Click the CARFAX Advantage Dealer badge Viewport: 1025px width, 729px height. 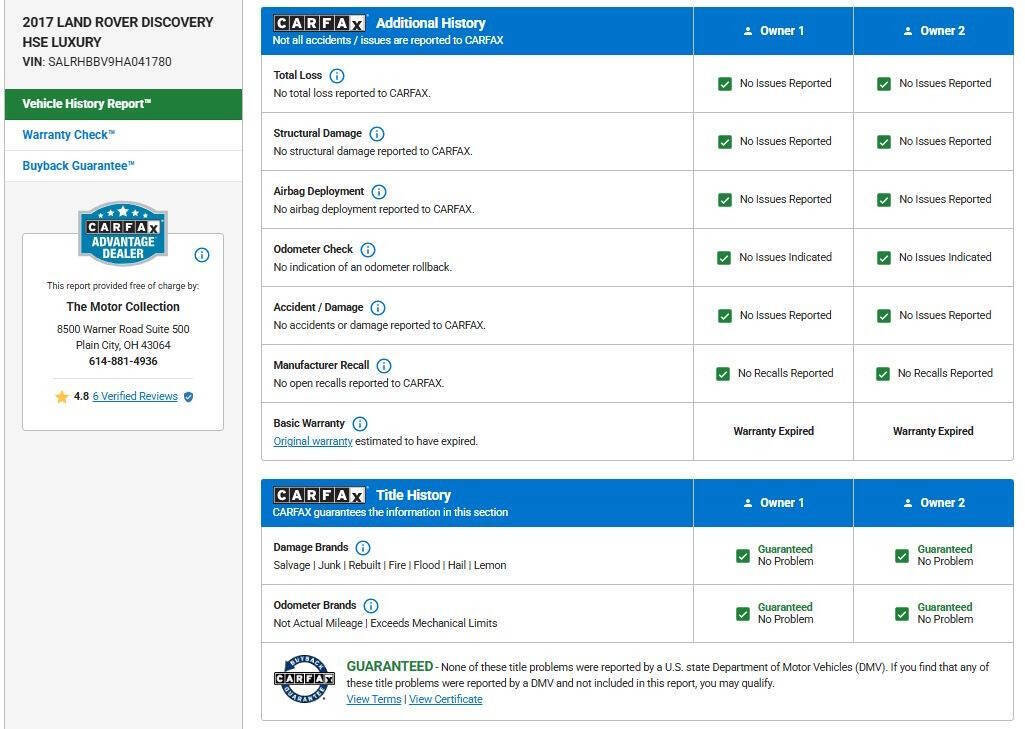[x=123, y=234]
